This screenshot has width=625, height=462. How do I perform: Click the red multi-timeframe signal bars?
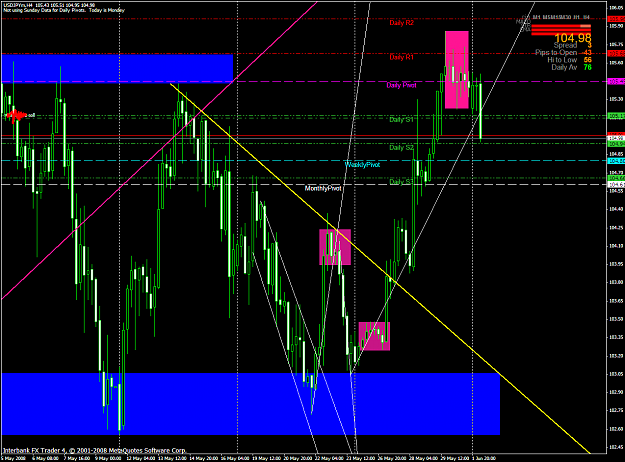click(561, 29)
